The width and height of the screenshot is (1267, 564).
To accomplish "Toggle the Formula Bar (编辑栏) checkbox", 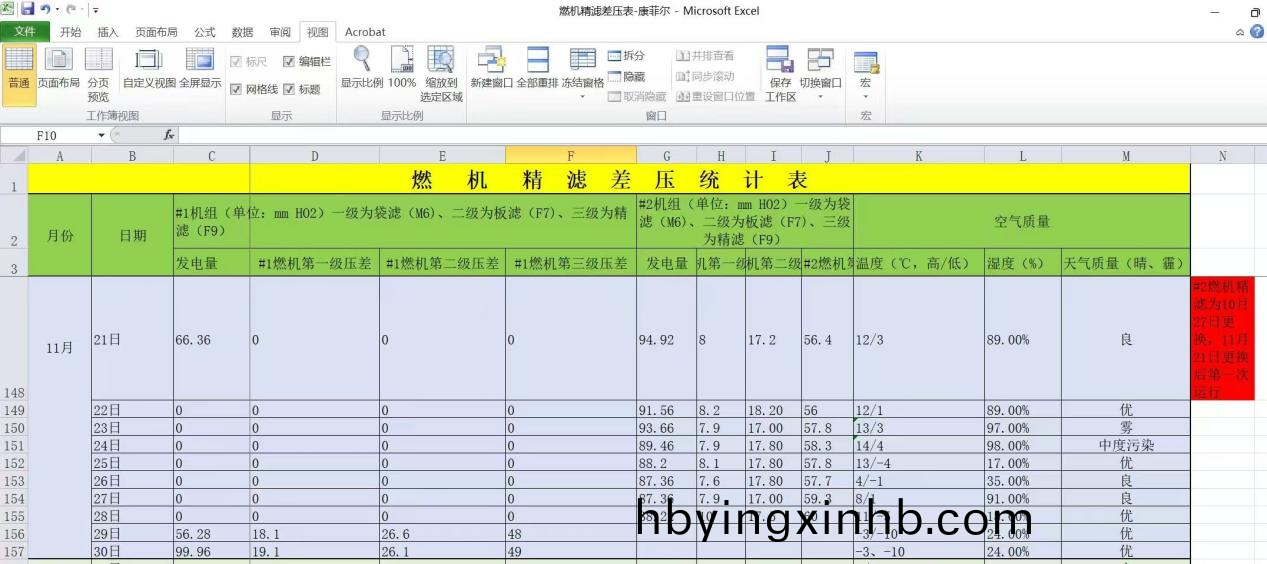I will (289, 61).
